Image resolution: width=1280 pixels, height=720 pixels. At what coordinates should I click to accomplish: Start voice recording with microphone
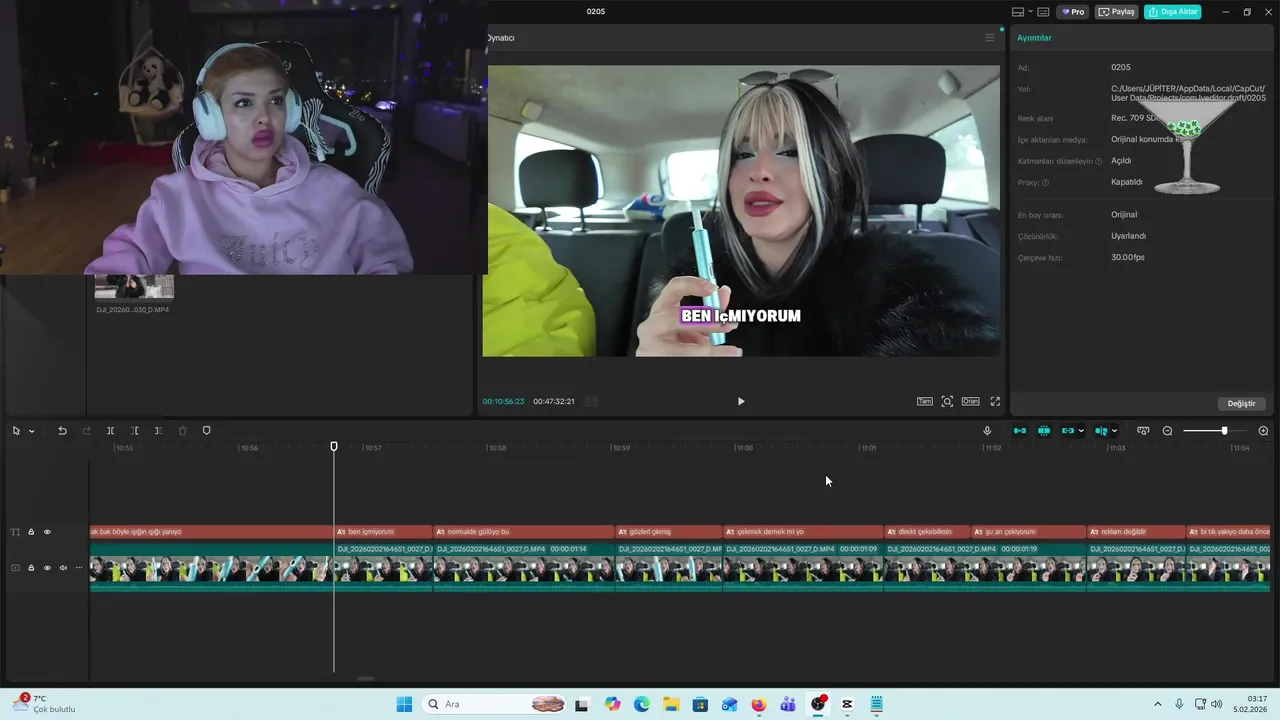click(987, 431)
